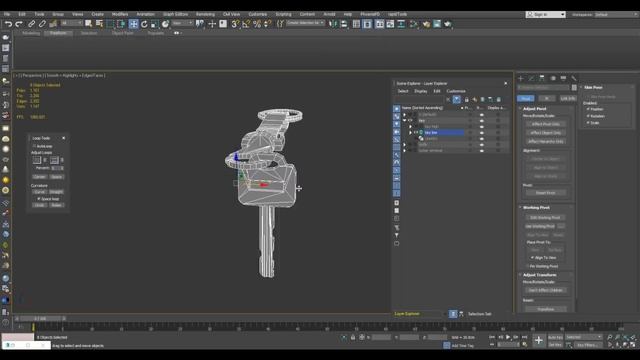Image resolution: width=640 pixels, height=360 pixels.
Task: Open the selection filter dropdown in toolbar
Action: click(71, 24)
